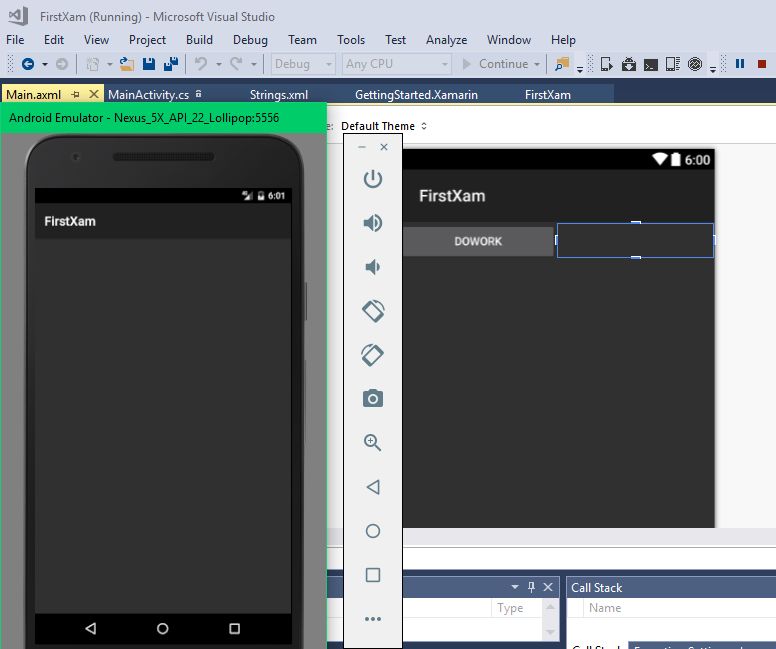Open the Any CPU platform dropdown
This screenshot has width=776, height=649.
point(396,64)
